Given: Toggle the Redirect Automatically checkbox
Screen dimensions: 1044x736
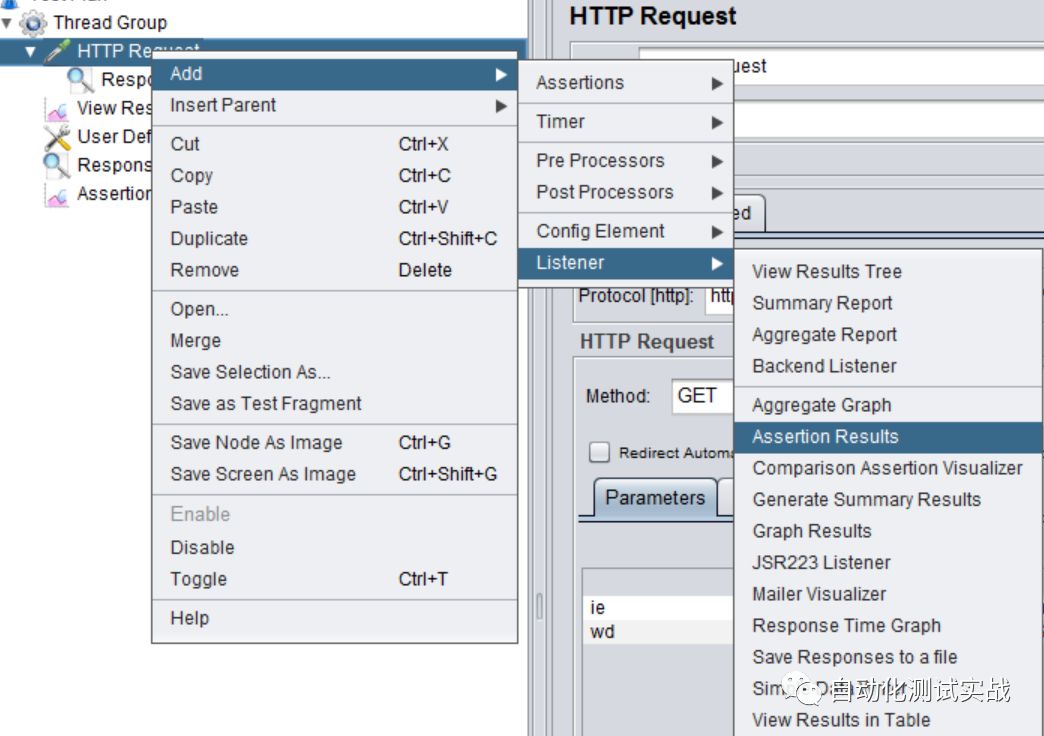Looking at the screenshot, I should pos(599,452).
